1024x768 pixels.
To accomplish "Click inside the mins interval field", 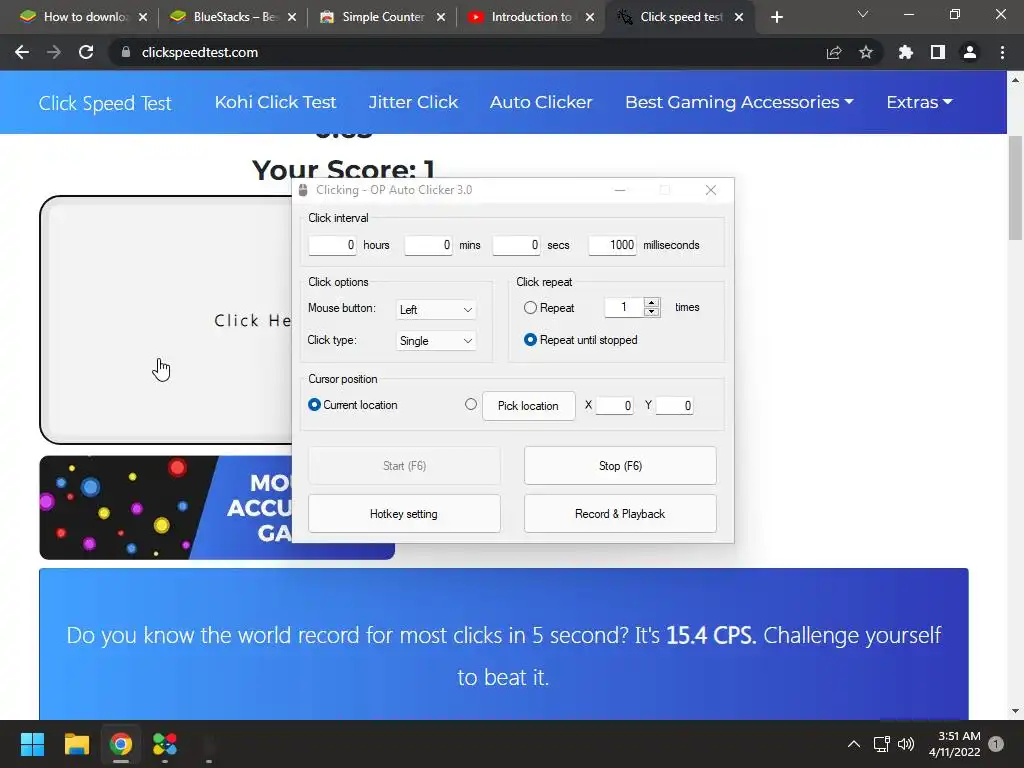I will click(428, 245).
